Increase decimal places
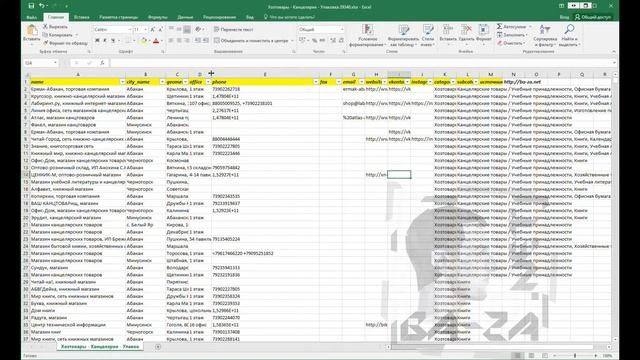640x360 pixels. point(333,40)
